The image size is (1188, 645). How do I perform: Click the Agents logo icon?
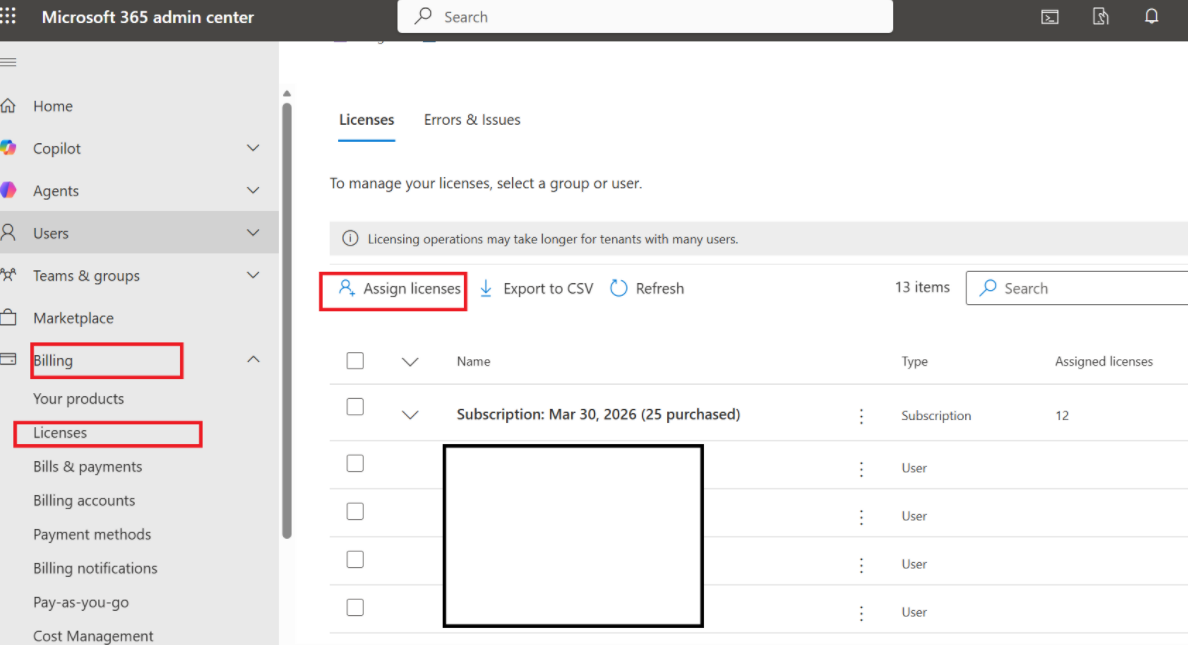coord(8,190)
